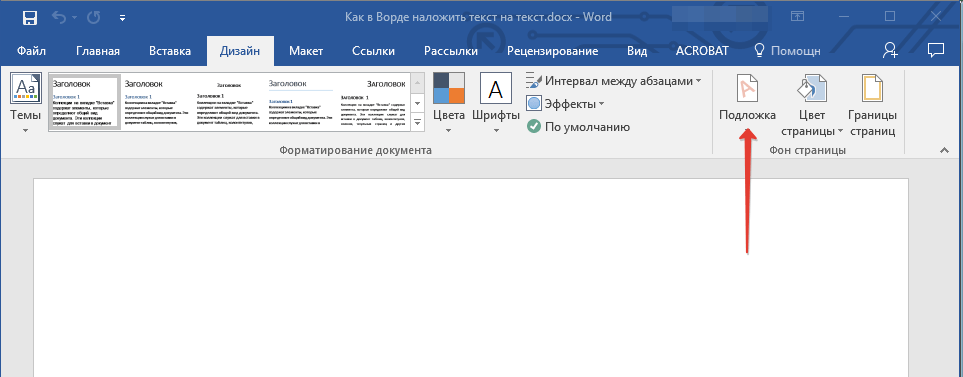Collapse the ribbon with the chevron
This screenshot has height=377, width=963.
tap(944, 150)
